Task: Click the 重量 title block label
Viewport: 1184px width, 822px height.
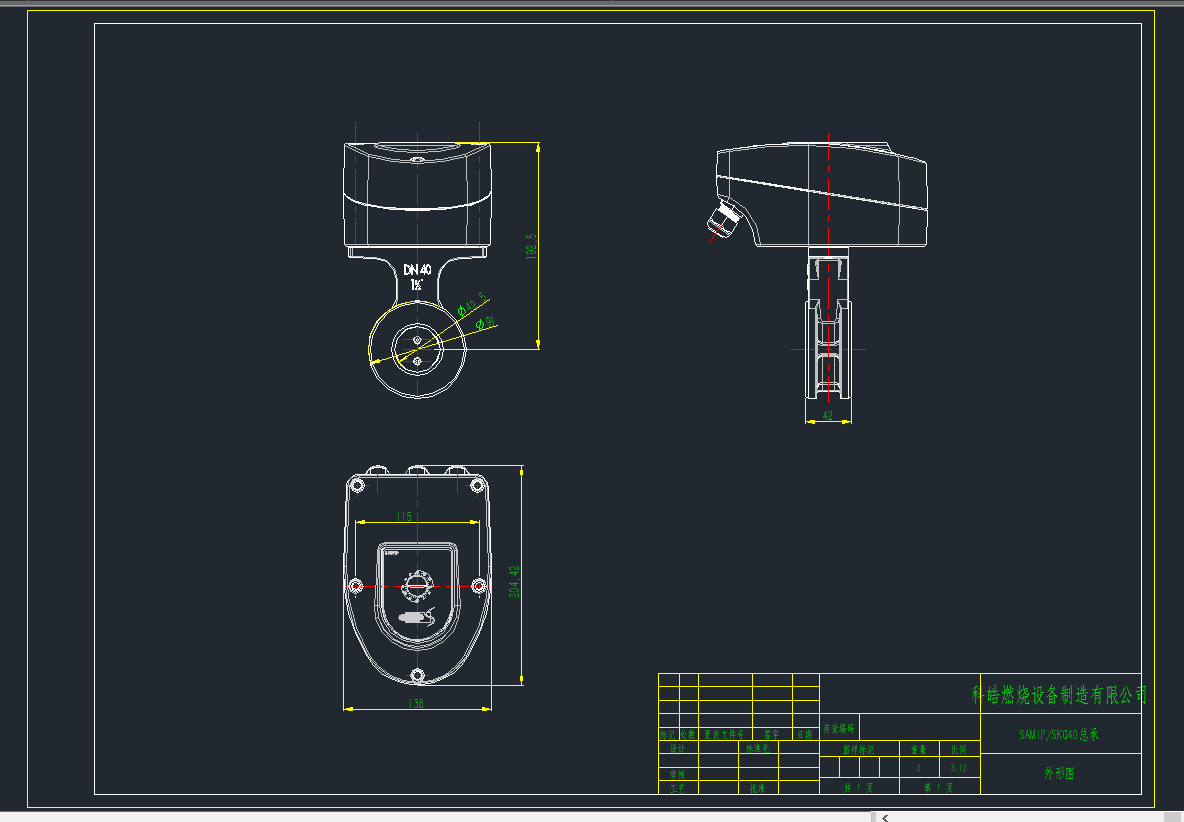Action: [918, 750]
